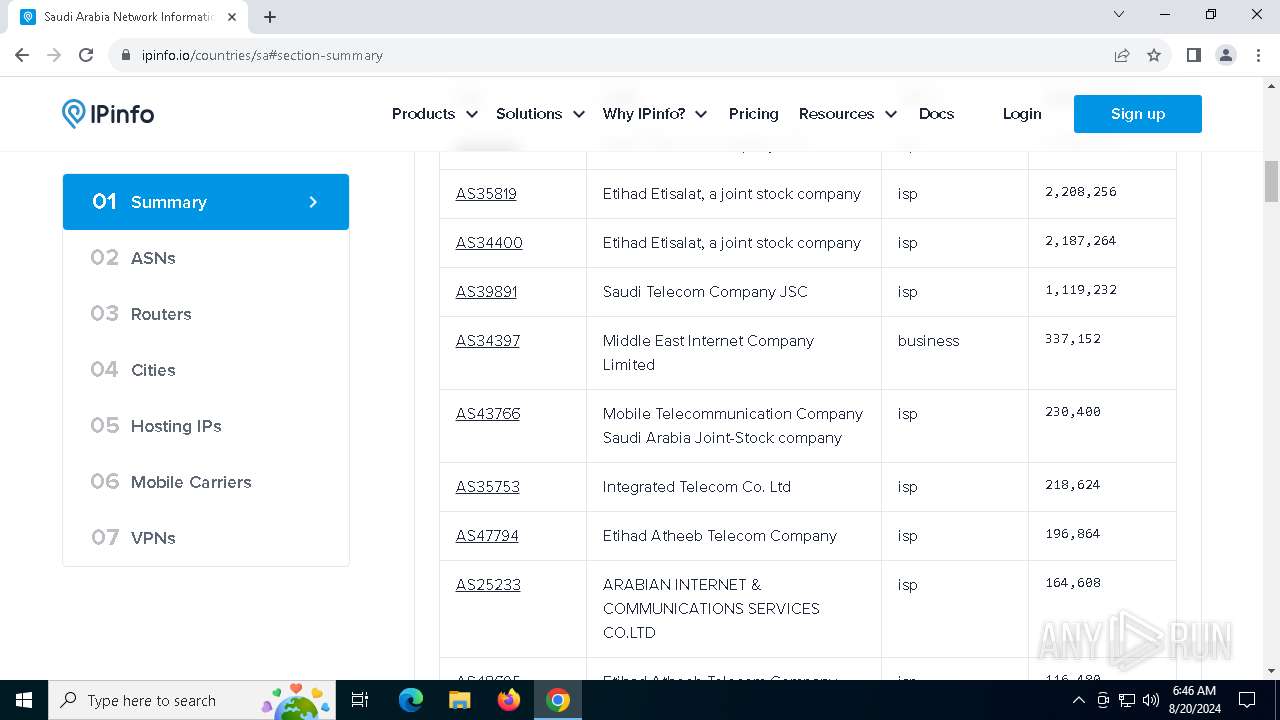
Task: Open File Explorer from taskbar
Action: tap(460, 700)
